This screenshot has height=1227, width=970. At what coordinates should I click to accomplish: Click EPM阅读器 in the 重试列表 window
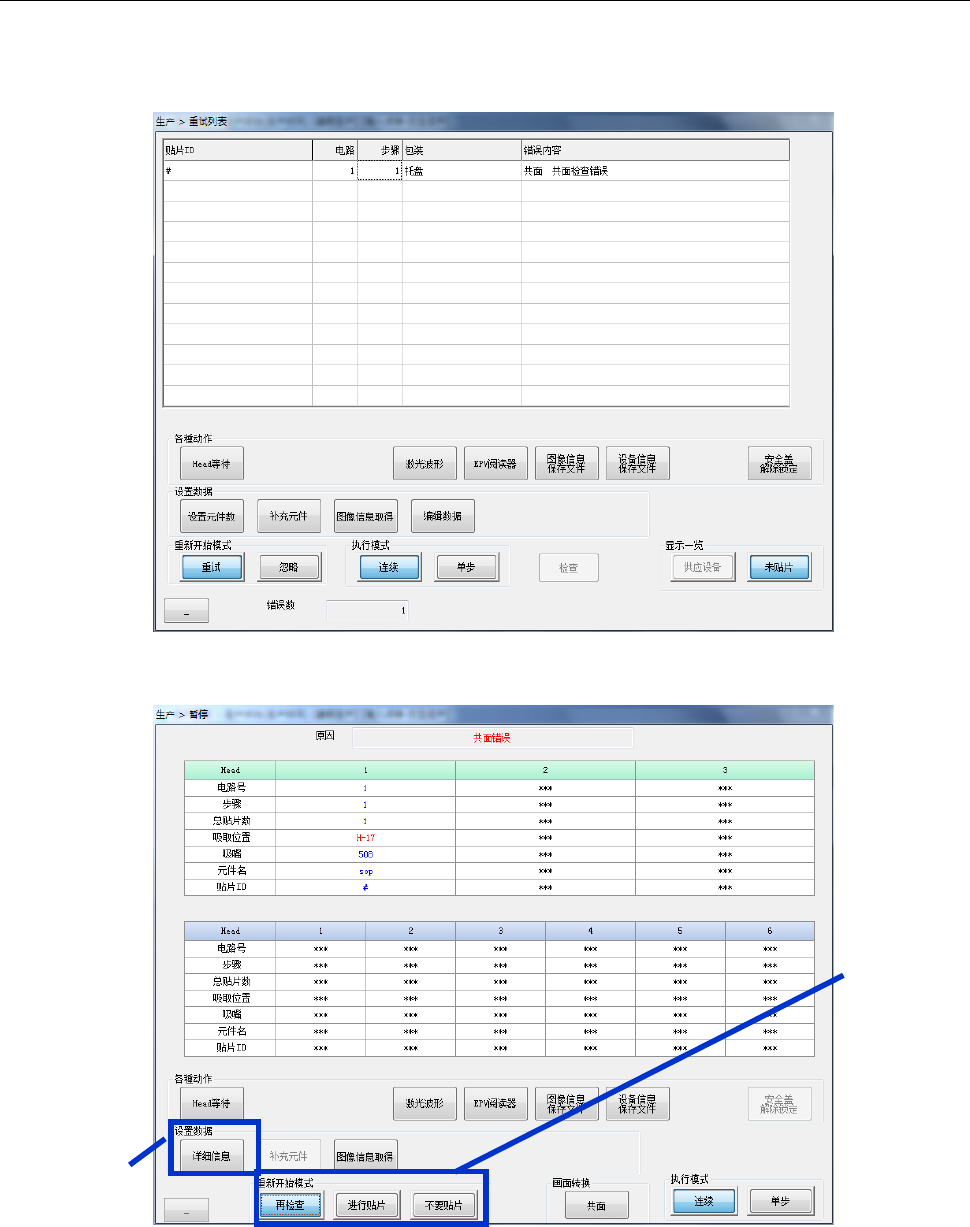pyautogui.click(x=496, y=464)
